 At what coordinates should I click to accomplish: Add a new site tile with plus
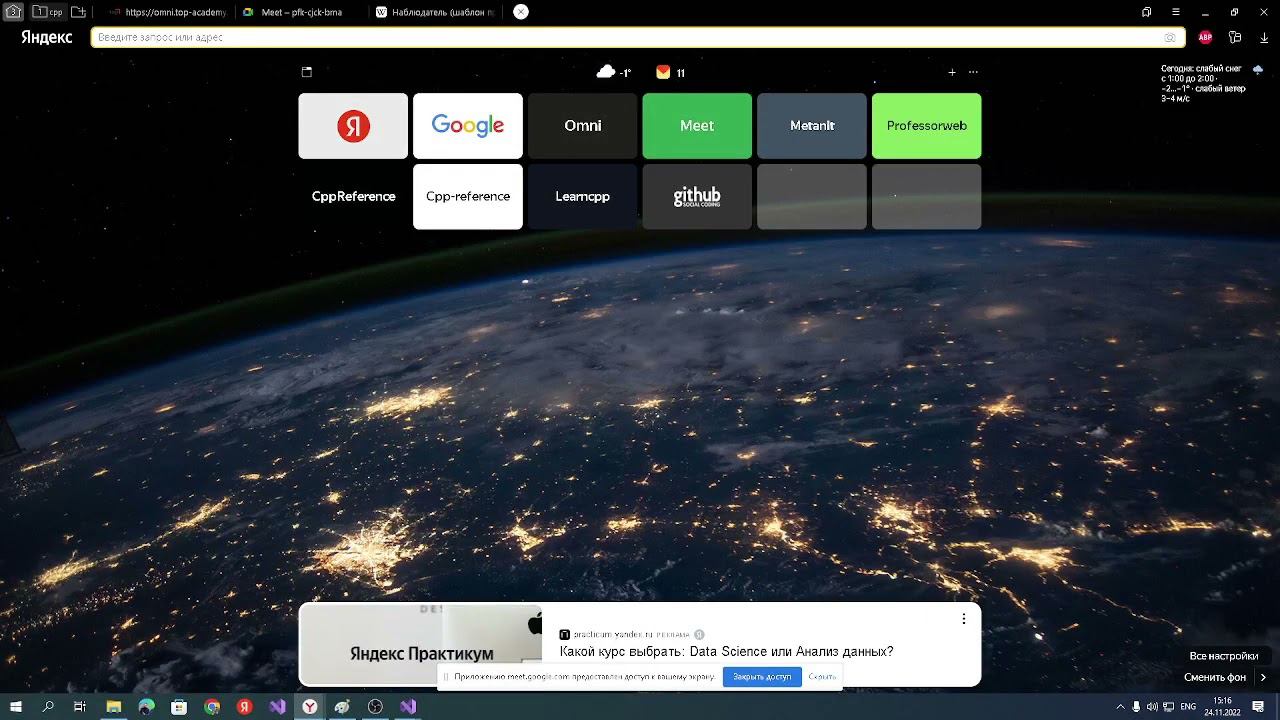click(x=952, y=72)
